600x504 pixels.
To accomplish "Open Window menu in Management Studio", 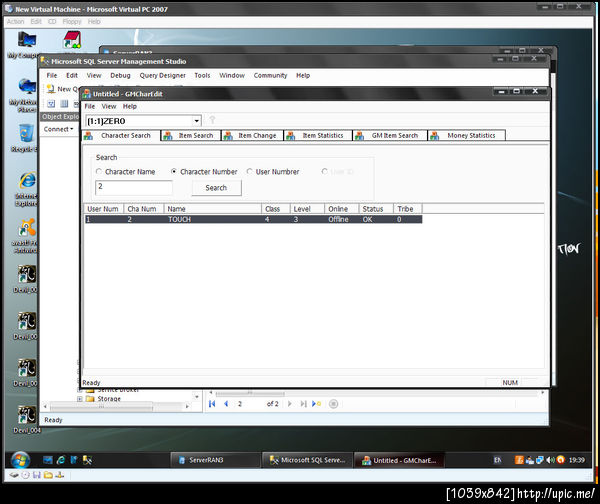I will (232, 75).
